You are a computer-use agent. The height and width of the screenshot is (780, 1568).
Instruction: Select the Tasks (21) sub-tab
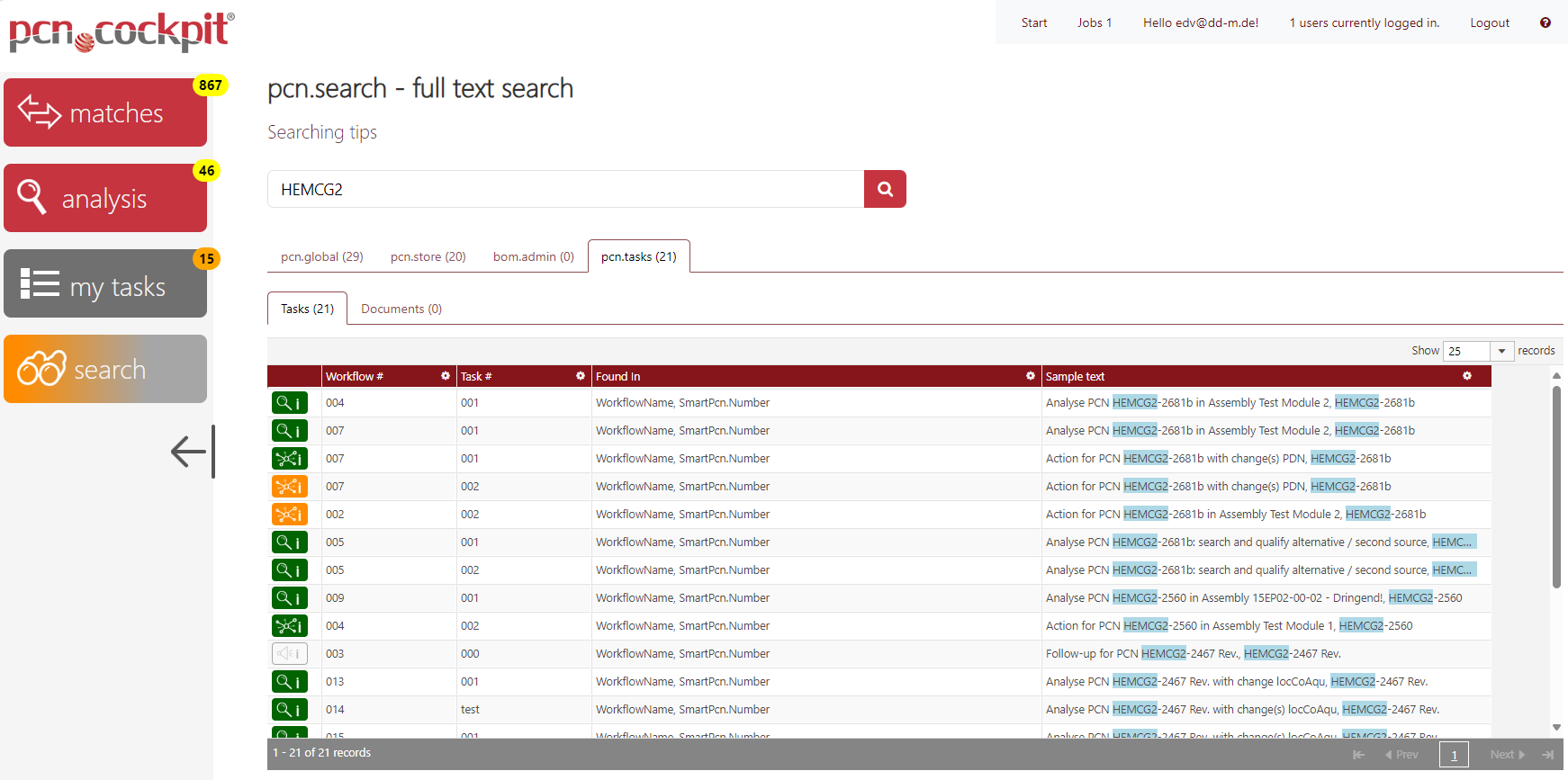307,309
